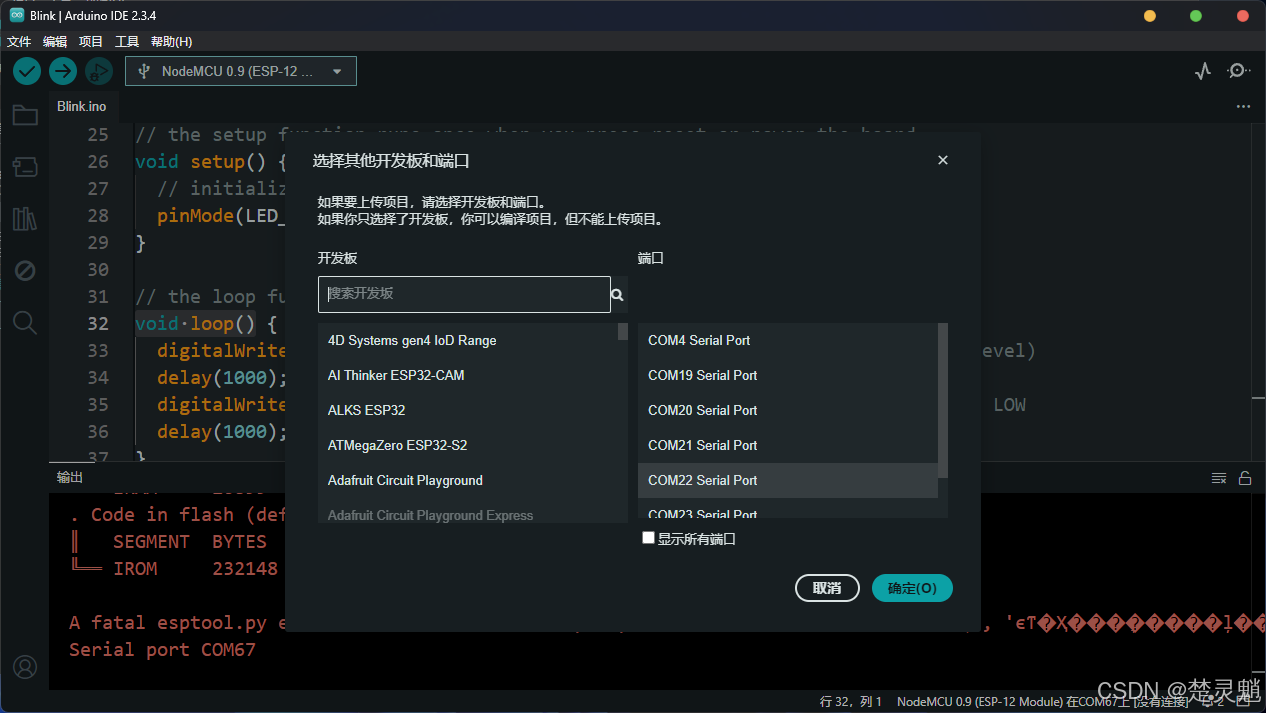The height and width of the screenshot is (713, 1266).
Task: Click the board list scrollbar thumb
Action: pos(623,332)
